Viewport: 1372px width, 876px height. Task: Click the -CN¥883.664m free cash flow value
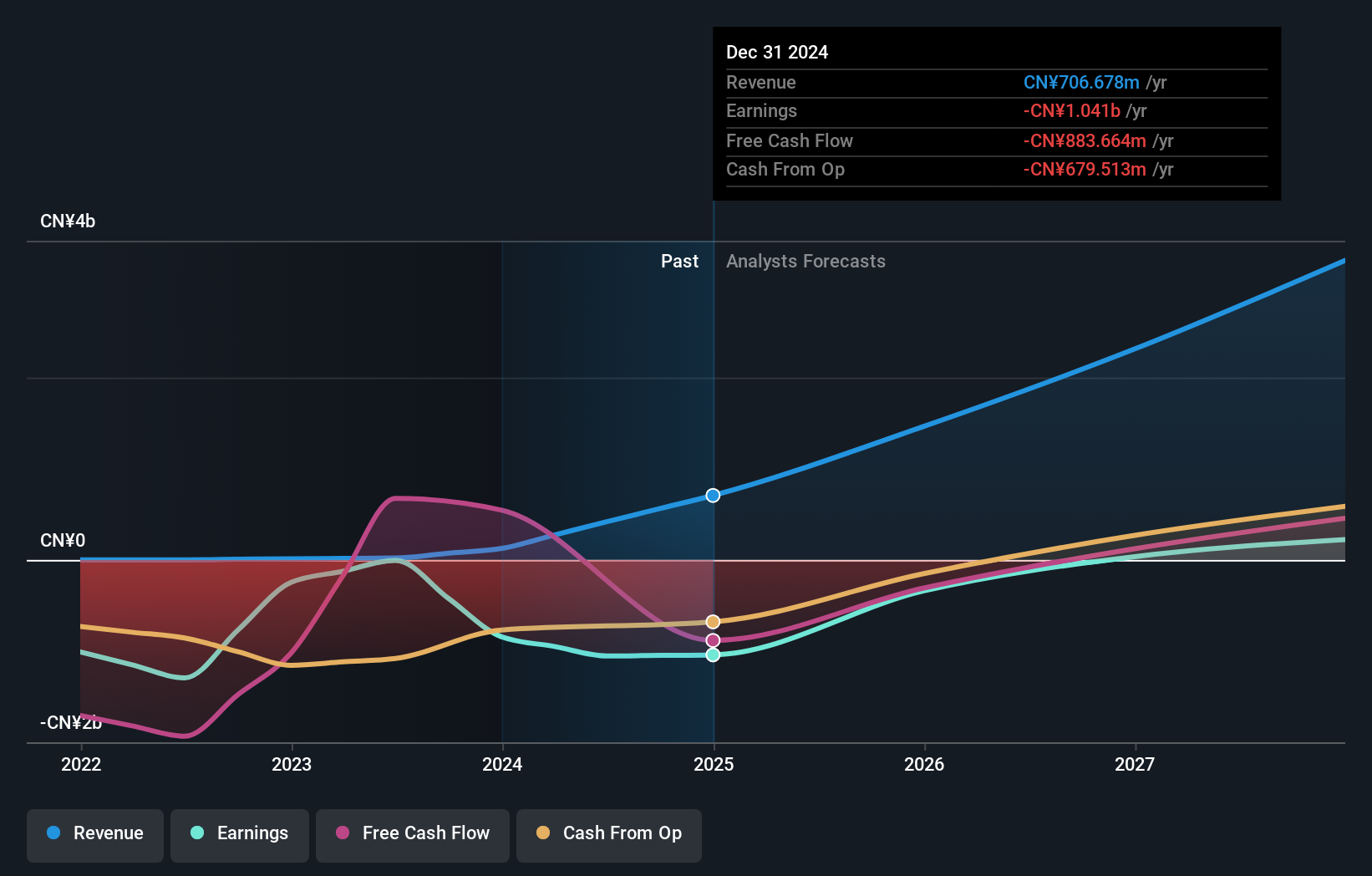click(x=1085, y=140)
